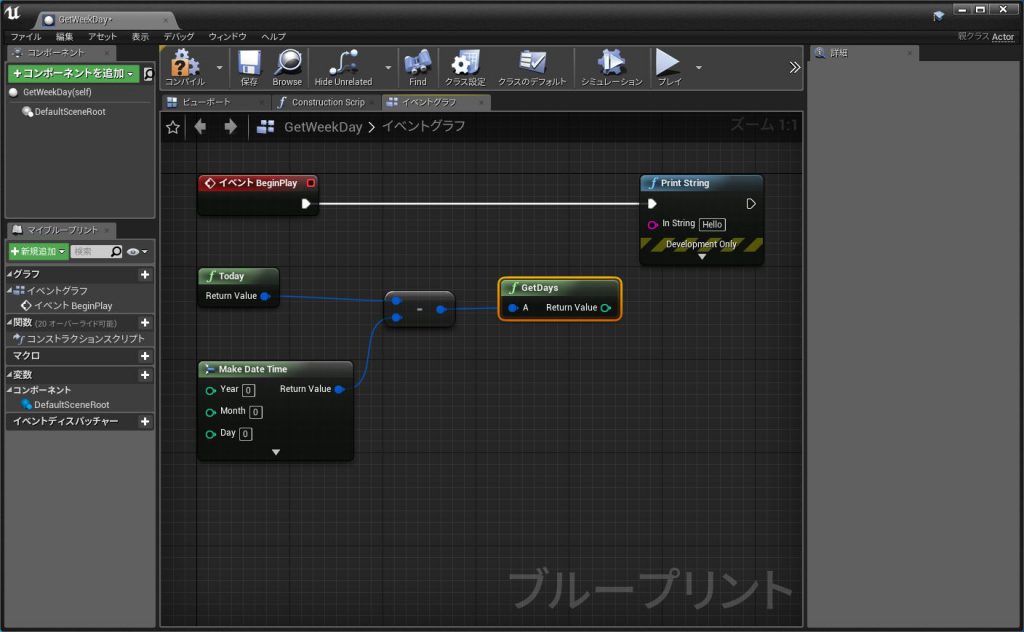Click the event graph breadcrumb text
This screenshot has width=1024, height=632.
tap(423, 126)
